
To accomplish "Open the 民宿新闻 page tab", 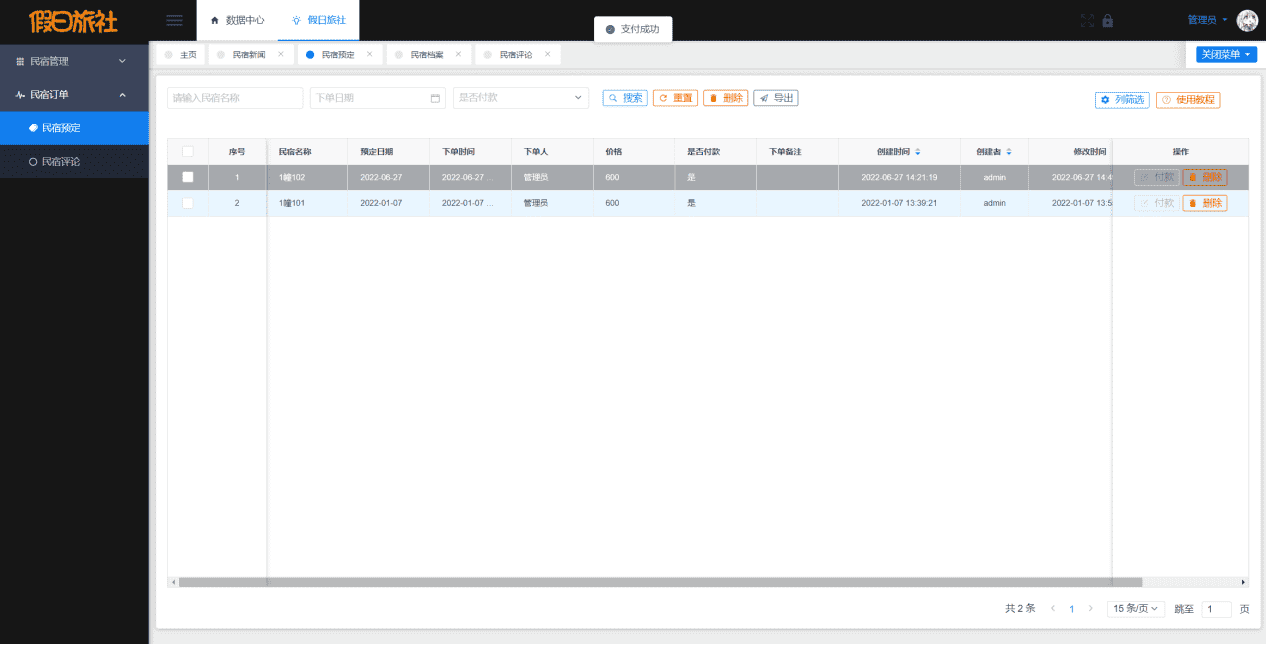I will click(x=249, y=54).
